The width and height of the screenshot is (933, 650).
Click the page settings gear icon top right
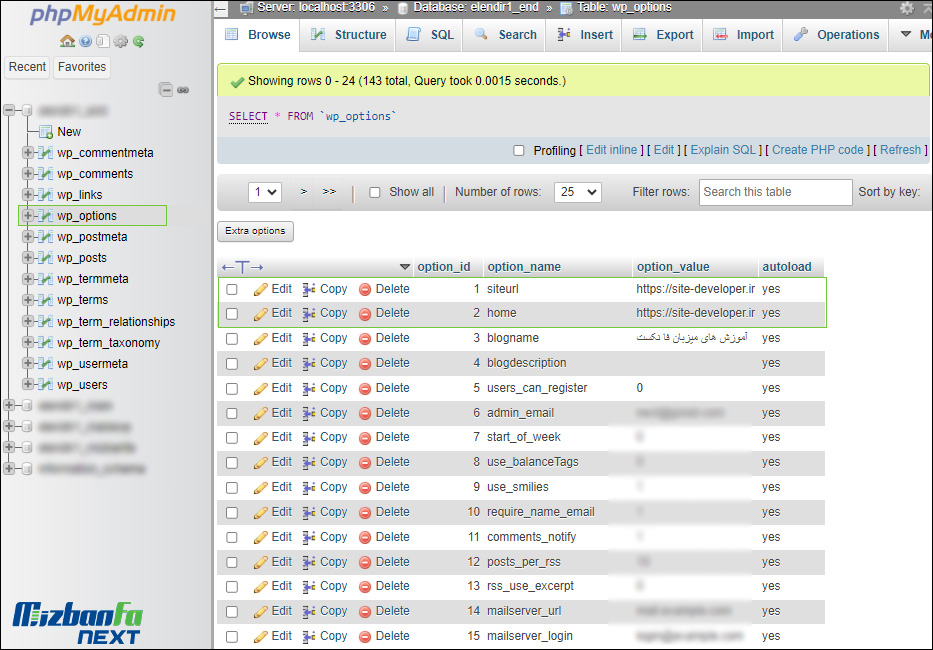click(907, 8)
